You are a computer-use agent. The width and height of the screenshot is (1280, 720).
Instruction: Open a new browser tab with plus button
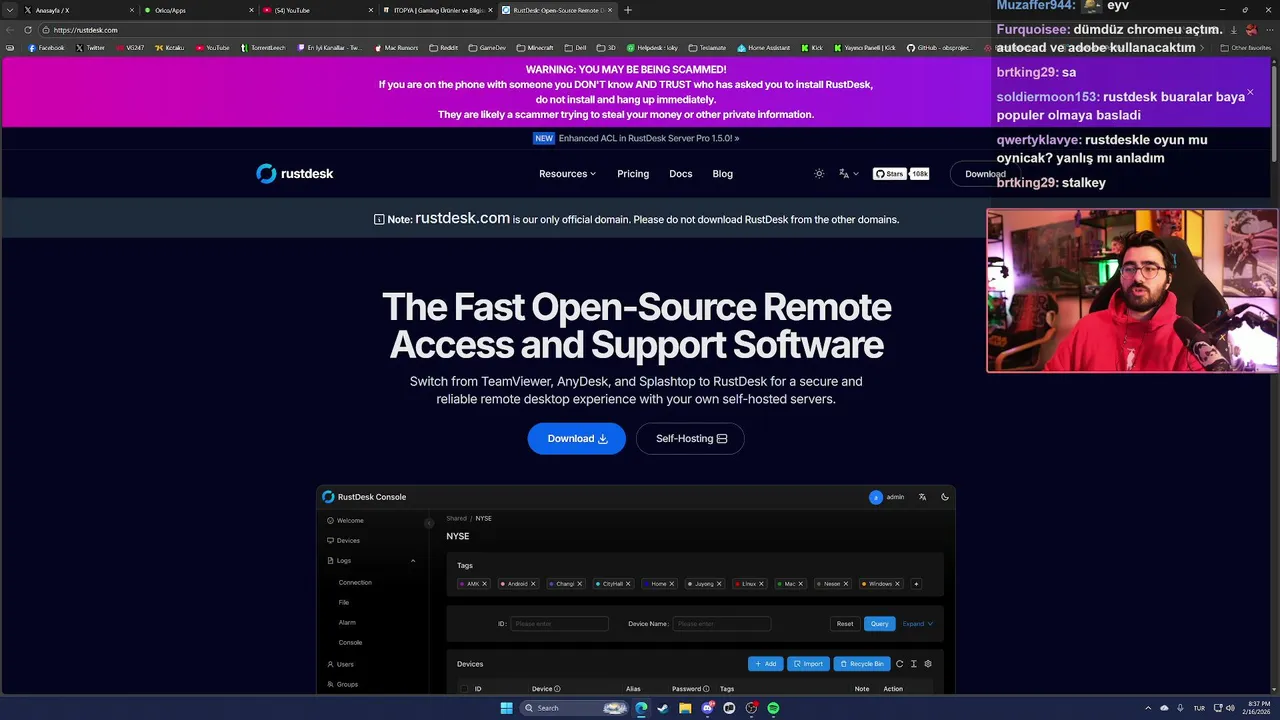[628, 10]
